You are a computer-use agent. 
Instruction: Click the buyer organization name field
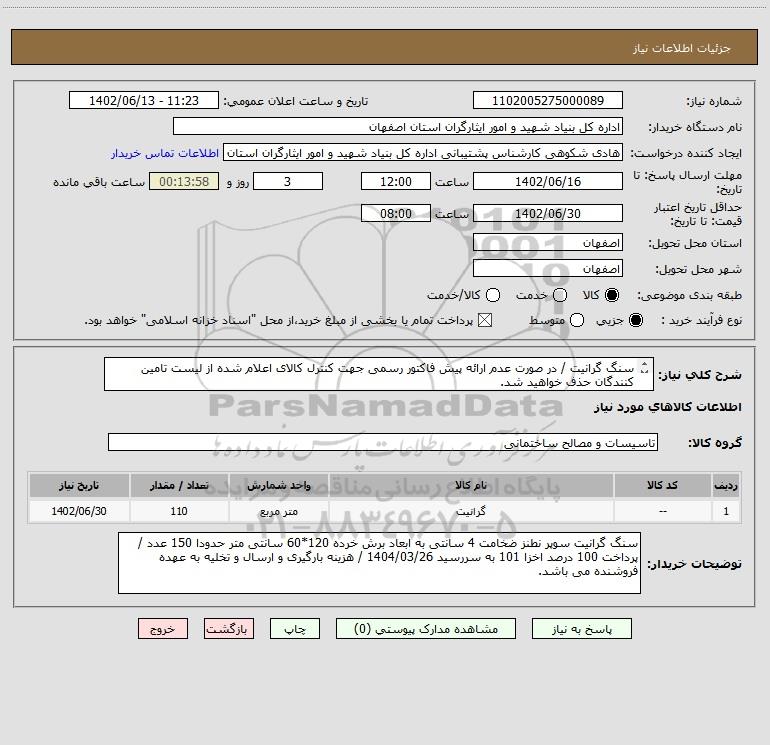[398, 127]
